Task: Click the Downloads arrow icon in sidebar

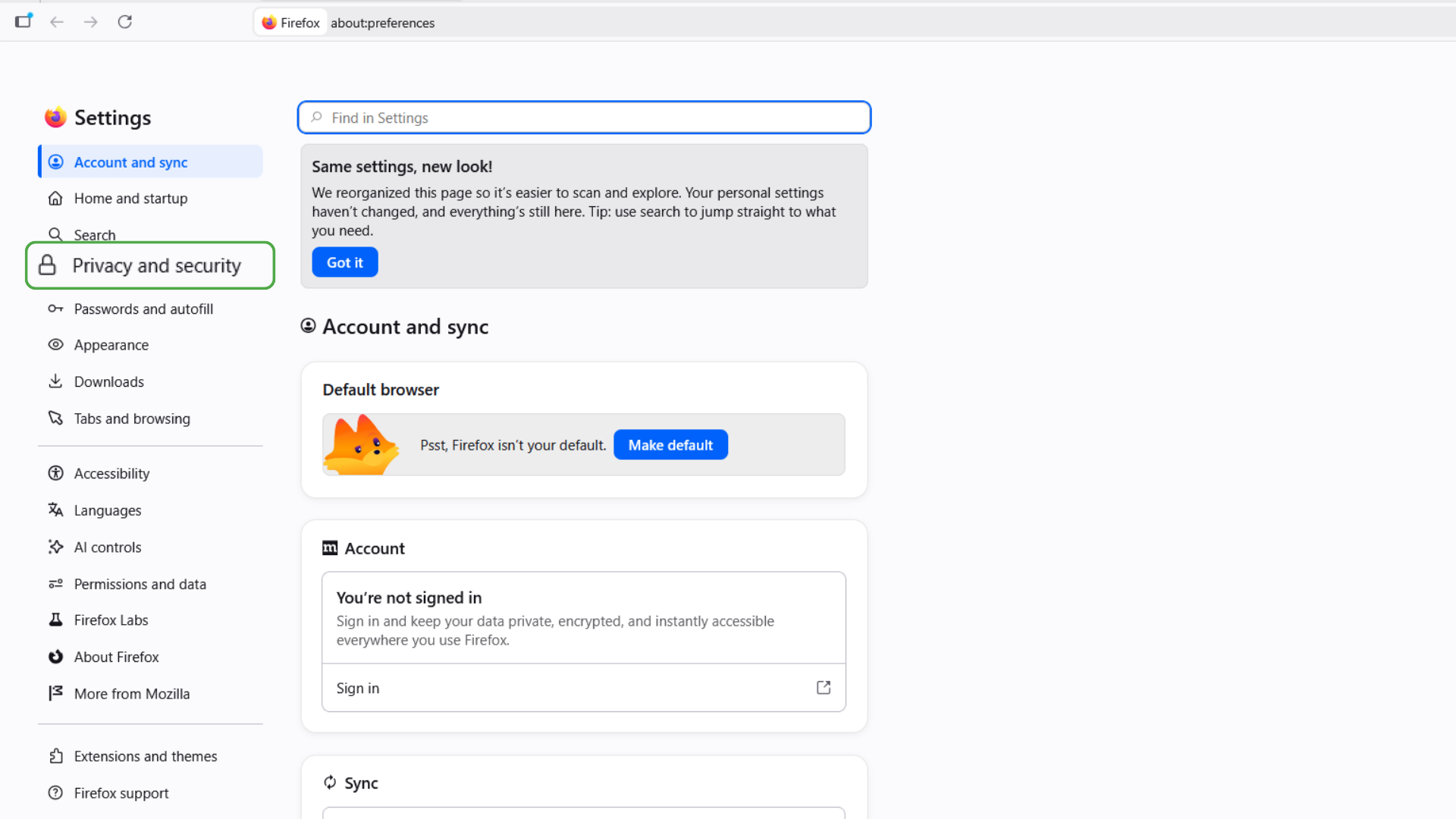Action: (x=55, y=381)
